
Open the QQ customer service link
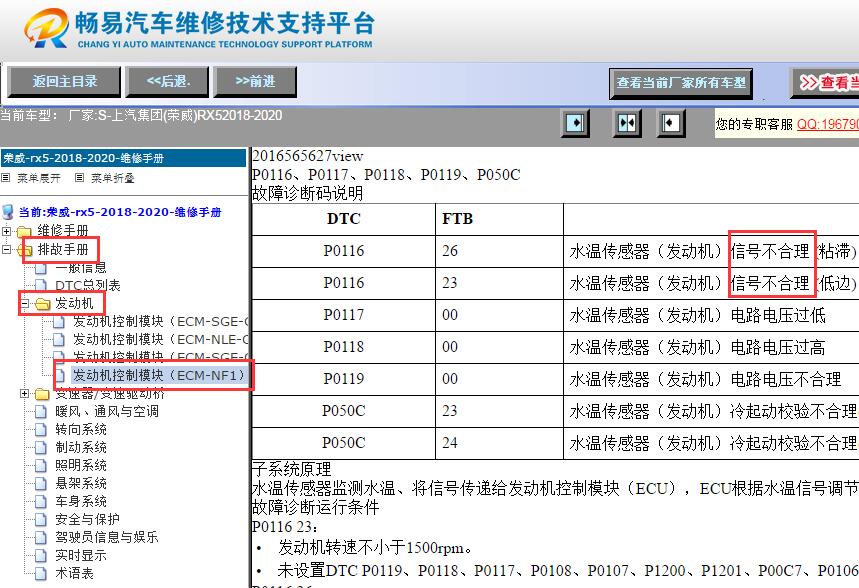pyautogui.click(x=828, y=124)
